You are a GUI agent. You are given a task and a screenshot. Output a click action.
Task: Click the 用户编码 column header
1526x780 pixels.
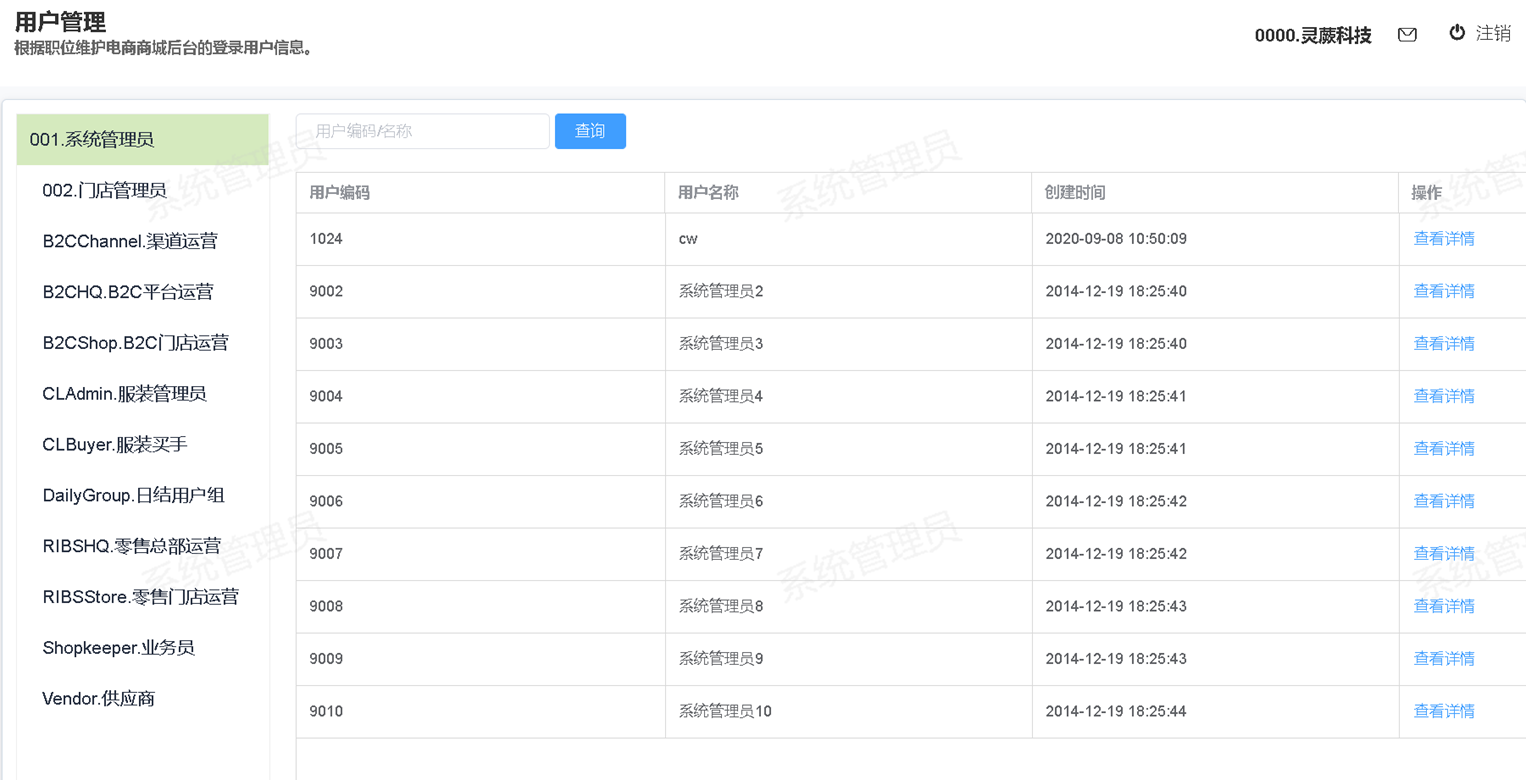click(340, 193)
